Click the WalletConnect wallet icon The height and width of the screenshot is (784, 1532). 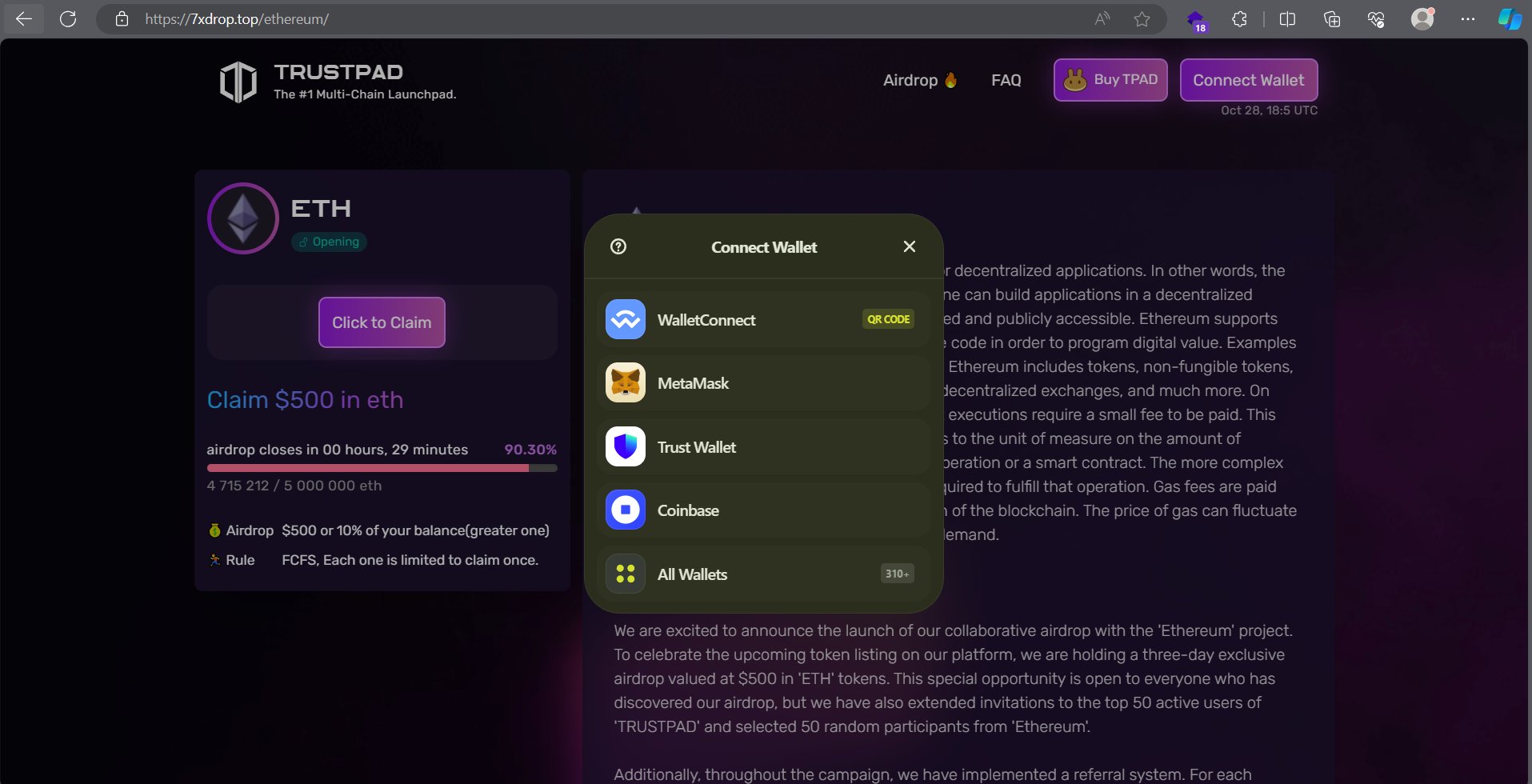(626, 319)
